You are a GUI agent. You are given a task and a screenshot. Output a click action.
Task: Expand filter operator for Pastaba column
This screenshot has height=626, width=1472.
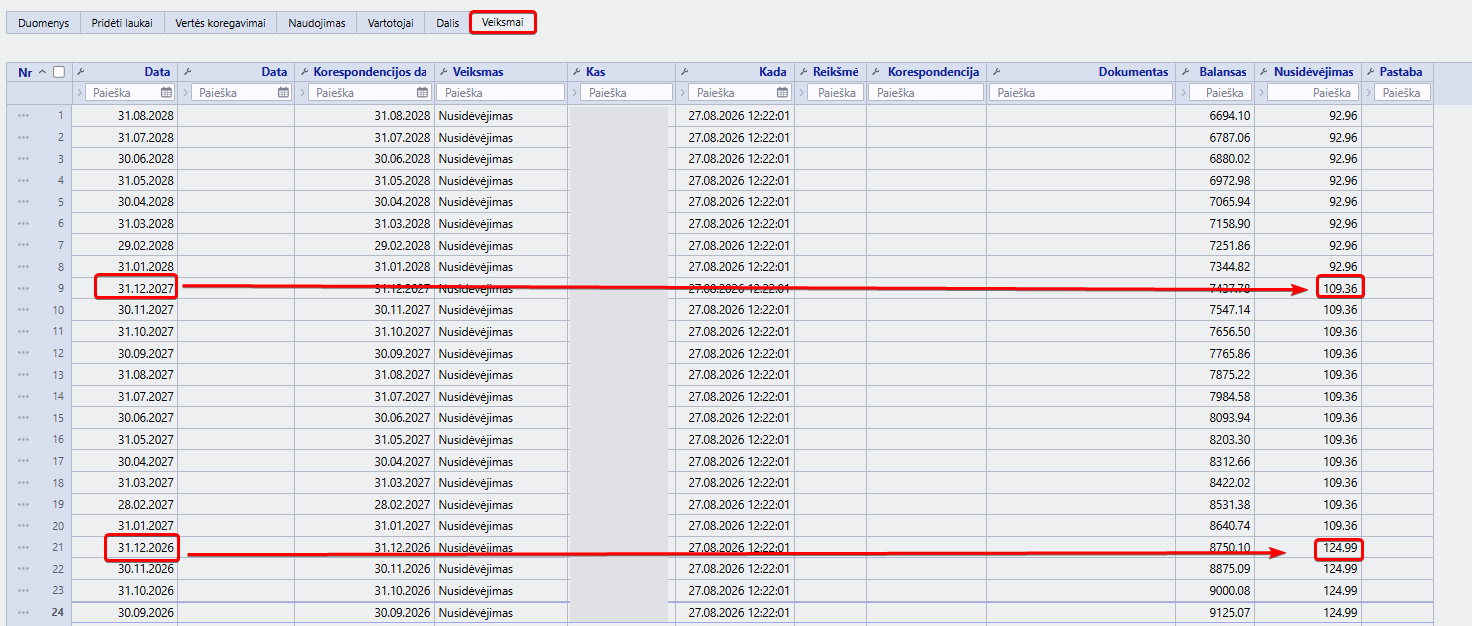click(x=1369, y=92)
